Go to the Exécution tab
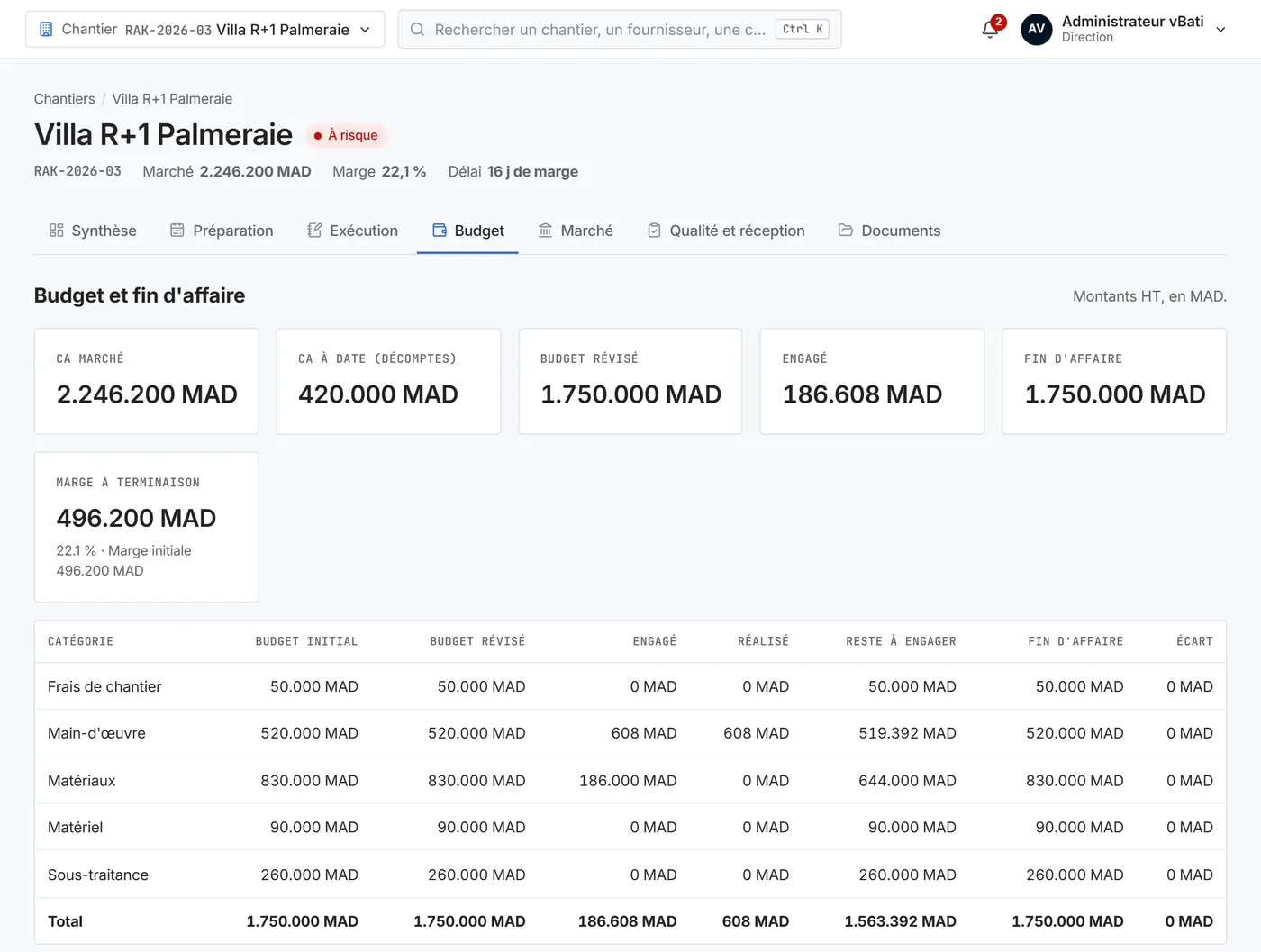Viewport: 1261px width, 952px height. tap(352, 231)
